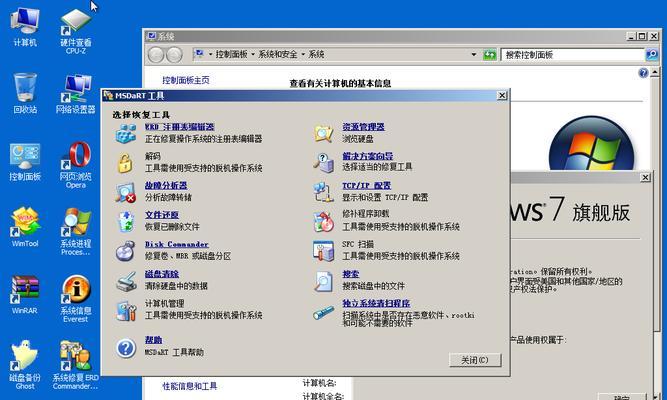Select the WimTool desktop icon
The image size is (667, 400).
[x=25, y=227]
